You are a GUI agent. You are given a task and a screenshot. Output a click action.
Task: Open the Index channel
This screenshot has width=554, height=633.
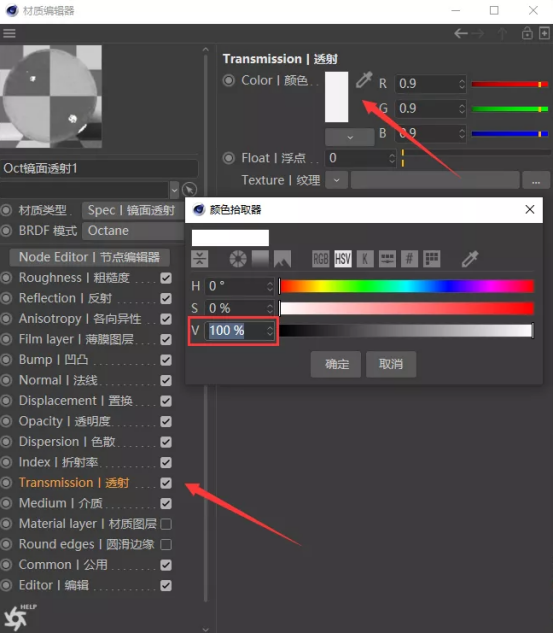pos(59,462)
